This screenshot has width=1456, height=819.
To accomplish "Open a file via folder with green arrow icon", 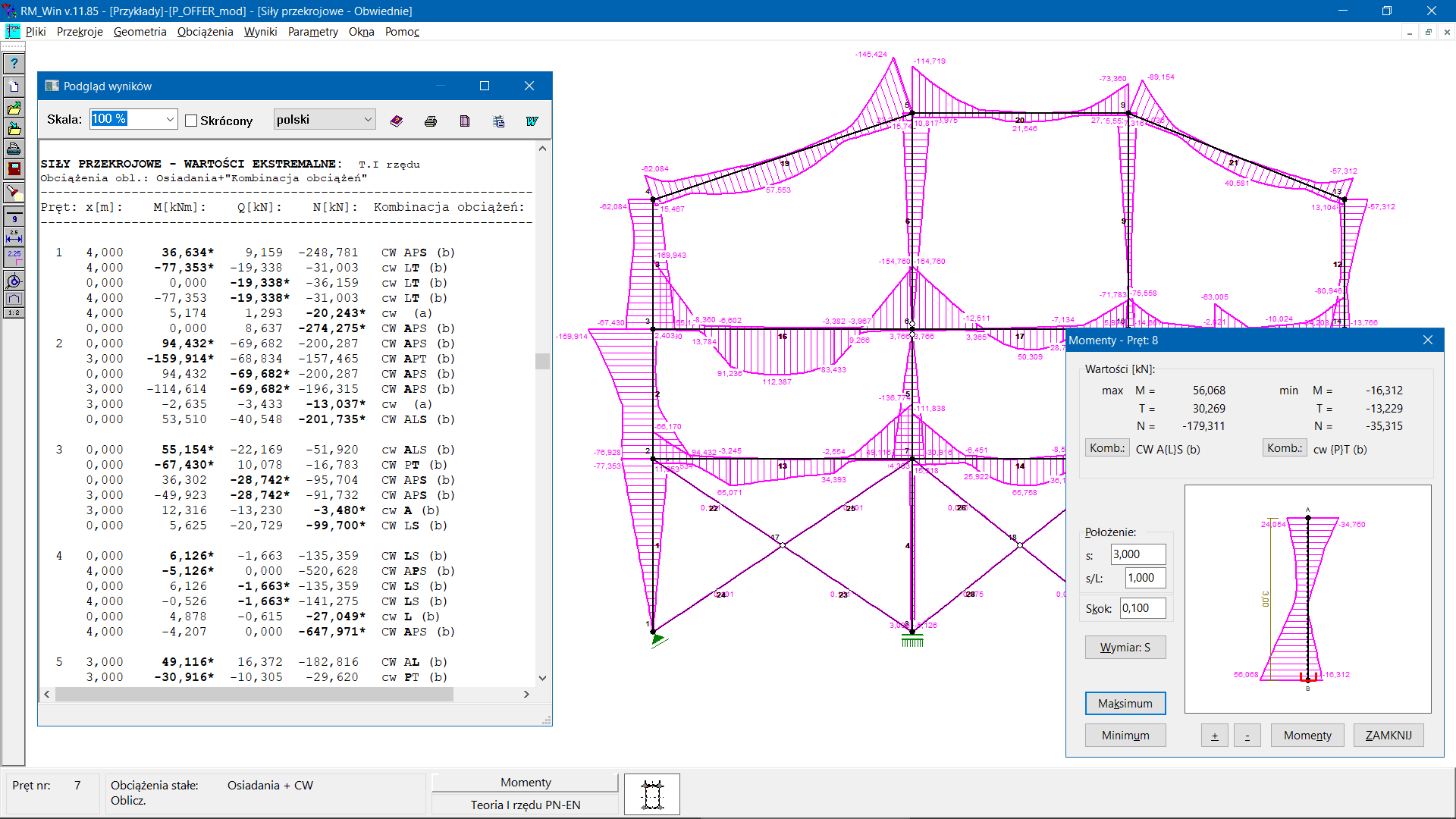I will 14,108.
